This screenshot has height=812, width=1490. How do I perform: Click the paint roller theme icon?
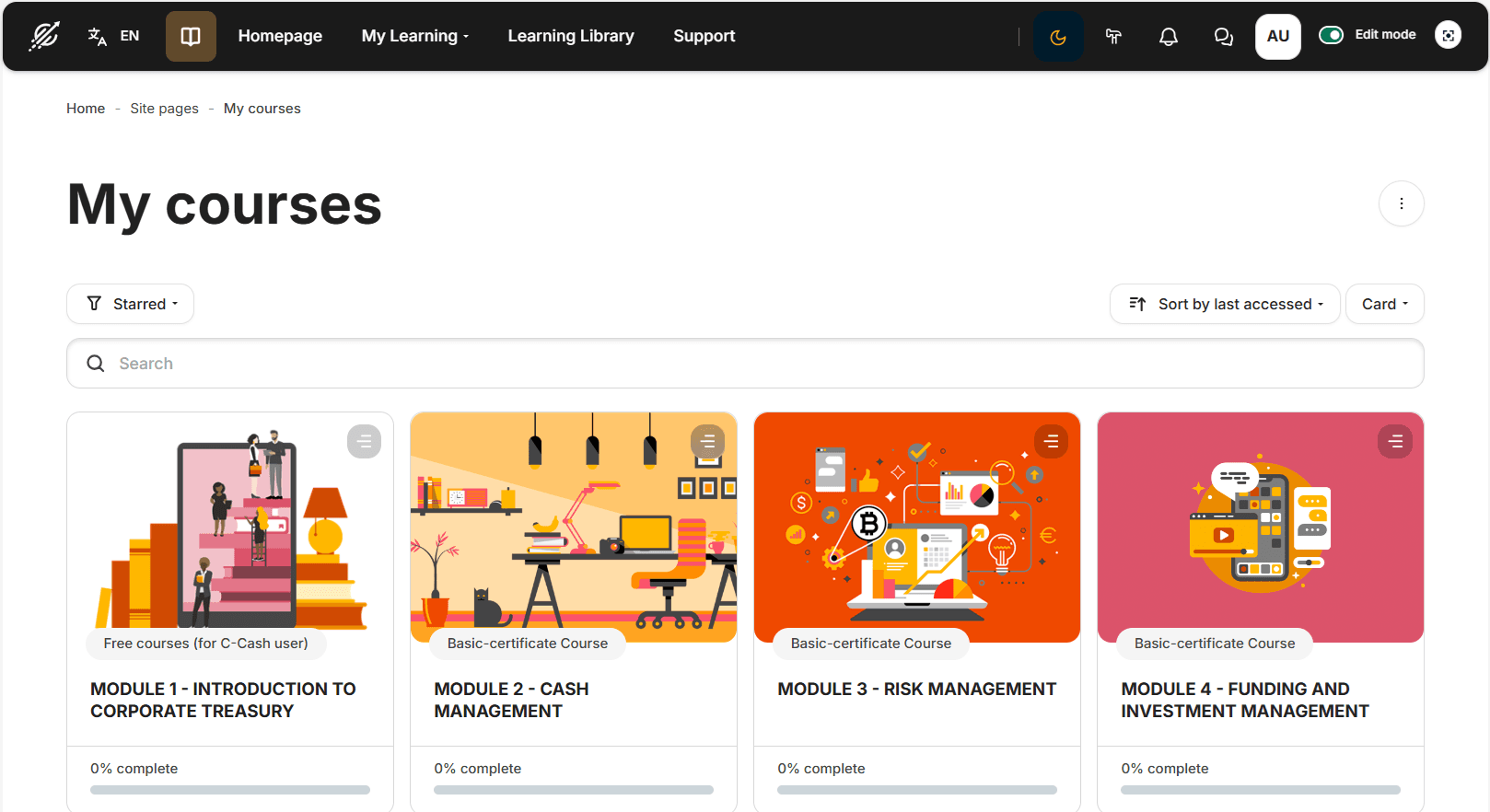click(x=1113, y=37)
